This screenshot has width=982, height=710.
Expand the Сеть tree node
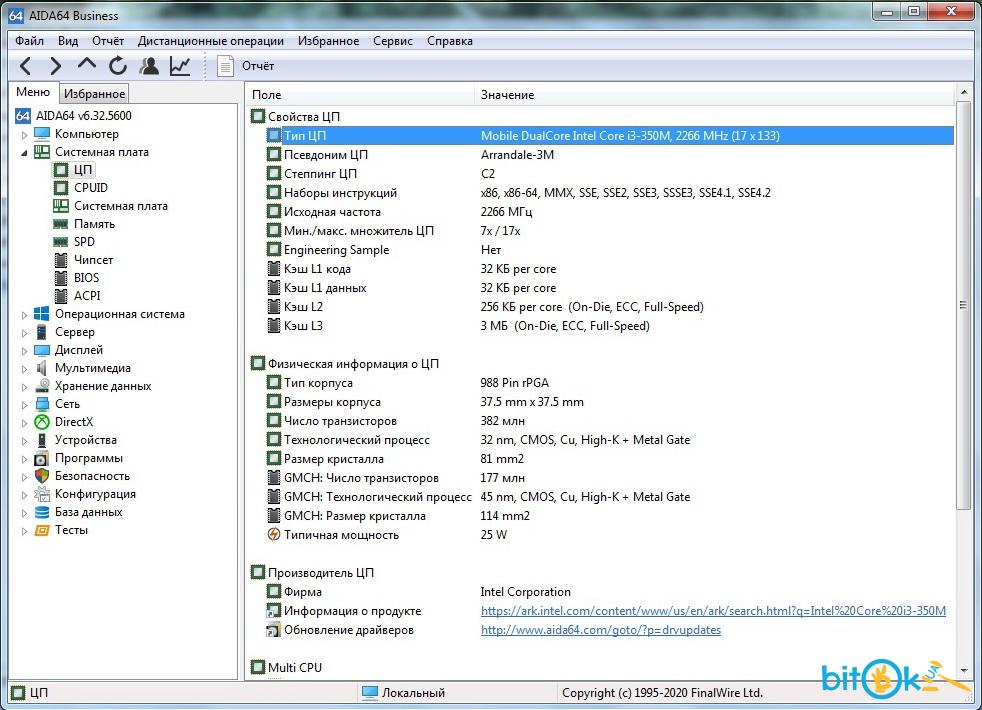coord(24,405)
